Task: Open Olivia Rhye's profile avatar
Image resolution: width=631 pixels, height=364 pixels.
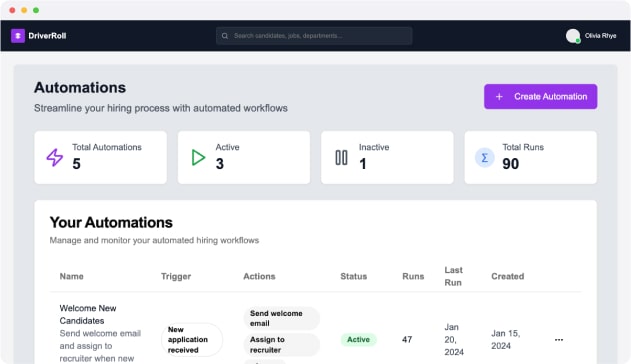Action: click(x=573, y=36)
